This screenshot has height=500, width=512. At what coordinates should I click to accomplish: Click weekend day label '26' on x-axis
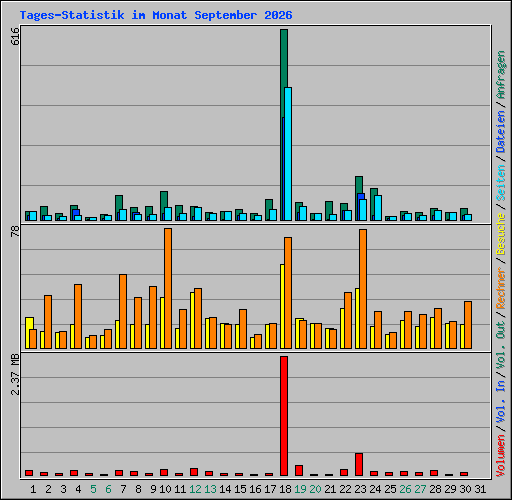coord(405,489)
